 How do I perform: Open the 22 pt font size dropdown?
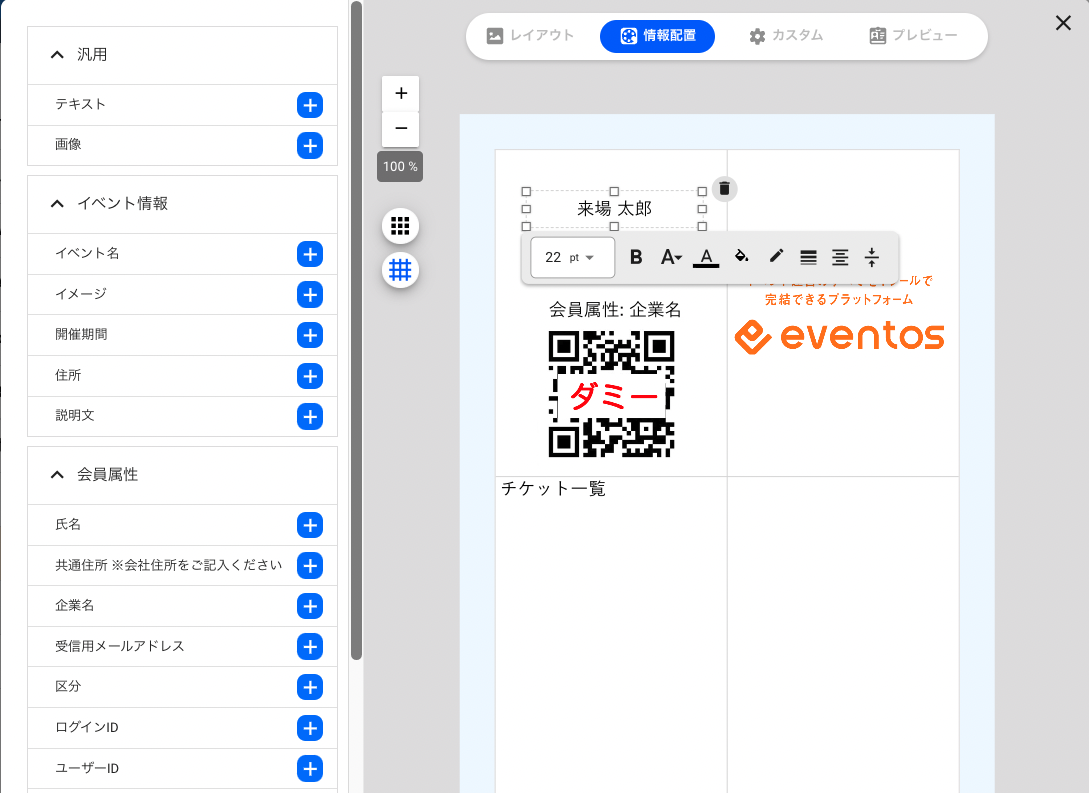(x=572, y=258)
